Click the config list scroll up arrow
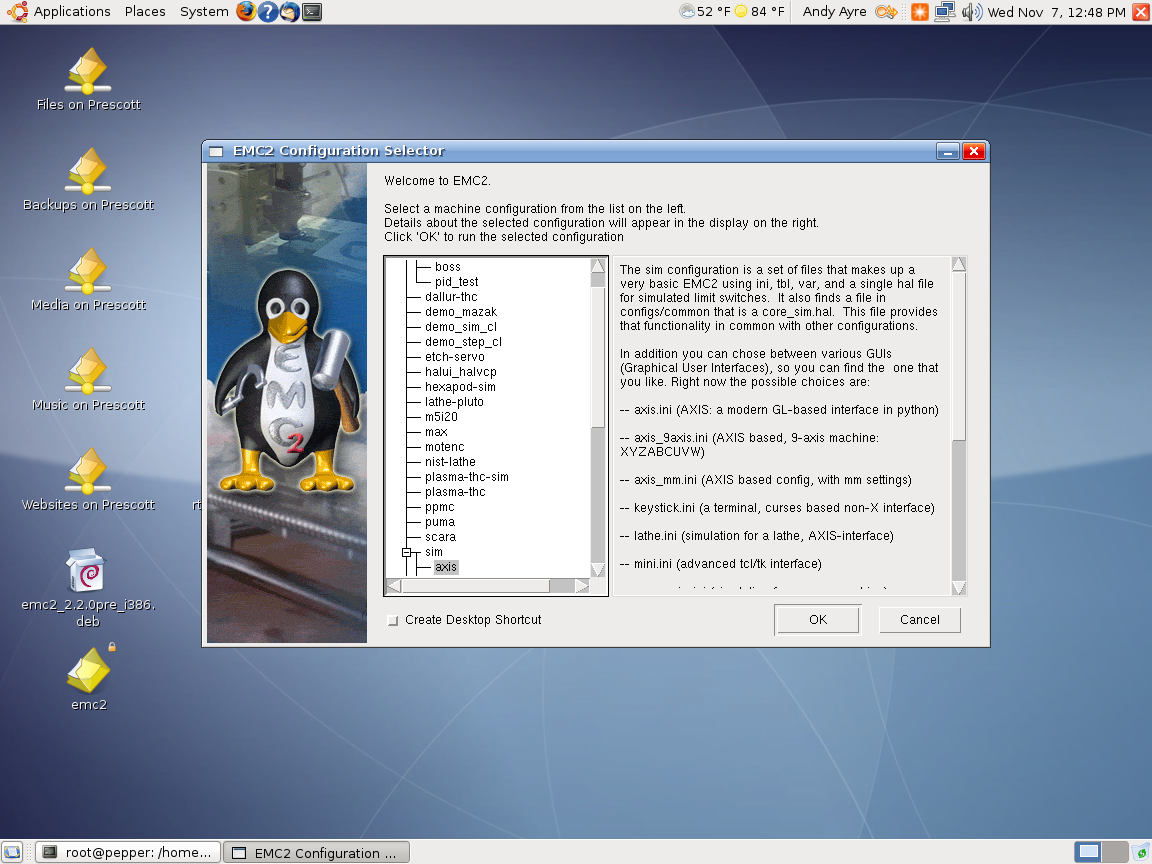This screenshot has height=864, width=1152. (598, 266)
